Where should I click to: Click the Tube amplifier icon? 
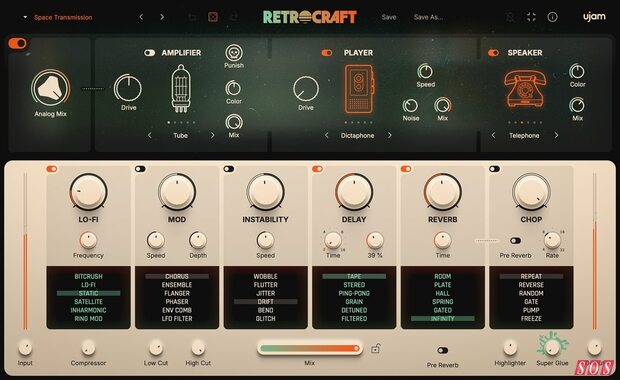point(181,89)
